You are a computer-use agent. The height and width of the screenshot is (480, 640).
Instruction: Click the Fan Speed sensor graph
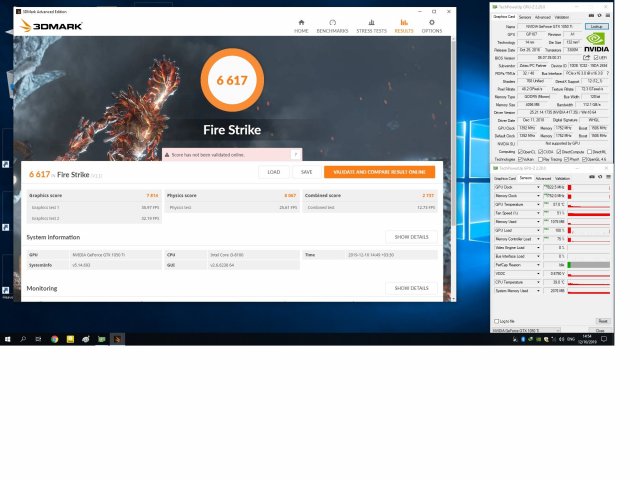pos(589,213)
